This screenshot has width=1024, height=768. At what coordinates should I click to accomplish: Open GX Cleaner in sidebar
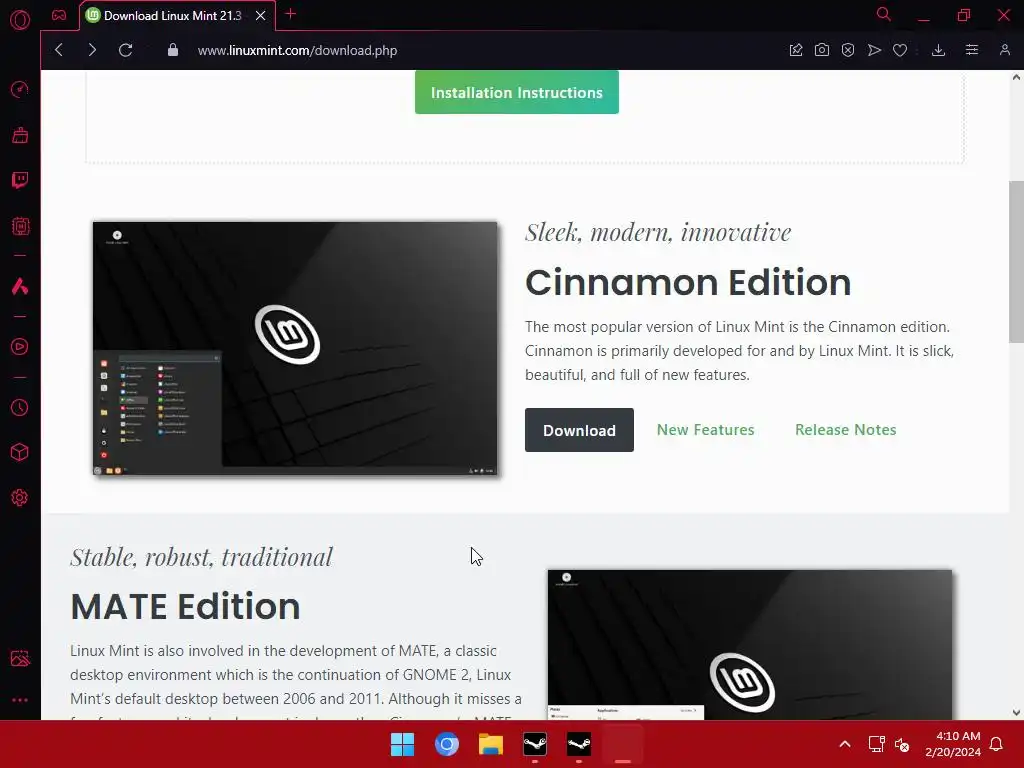(20, 135)
